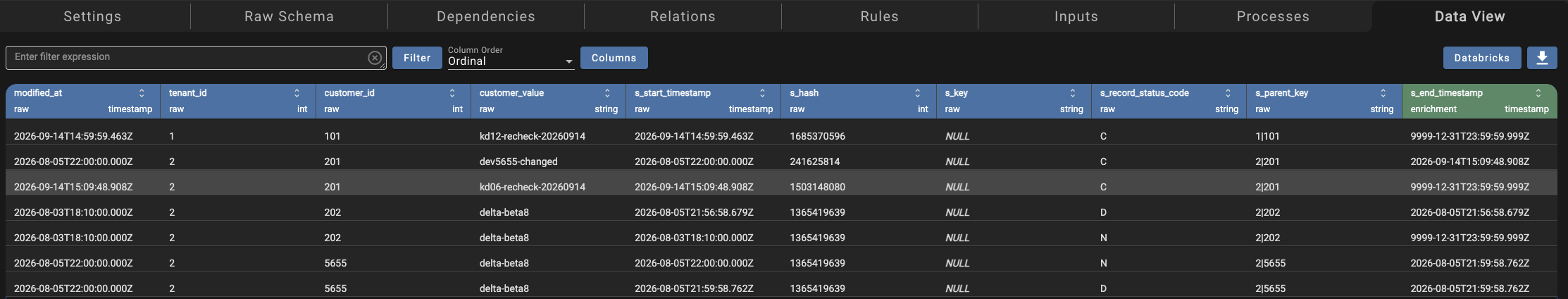This screenshot has height=299, width=1568.
Task: Click the s_end_timestamp column header name
Action: [1446, 93]
